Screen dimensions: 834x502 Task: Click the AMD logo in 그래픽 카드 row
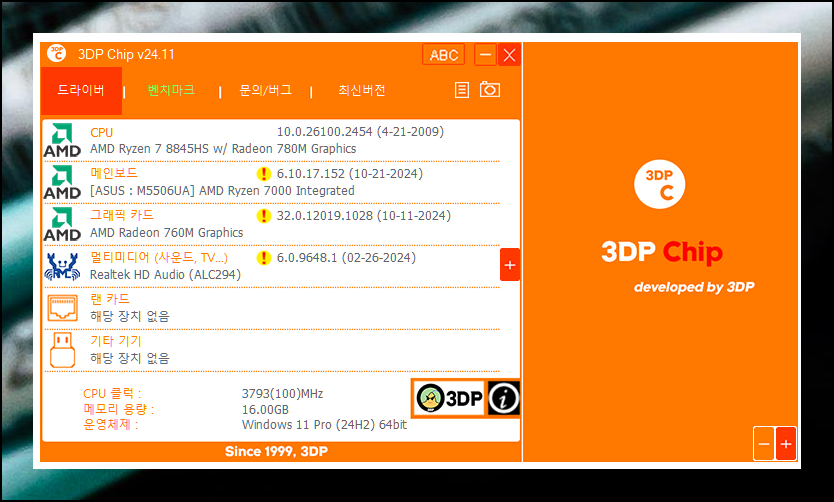click(x=62, y=224)
